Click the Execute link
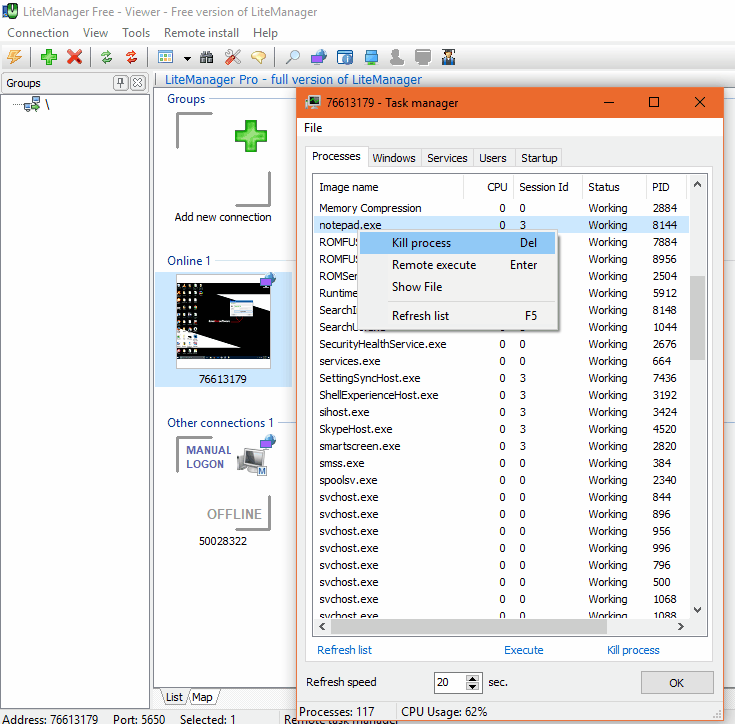 coord(524,650)
